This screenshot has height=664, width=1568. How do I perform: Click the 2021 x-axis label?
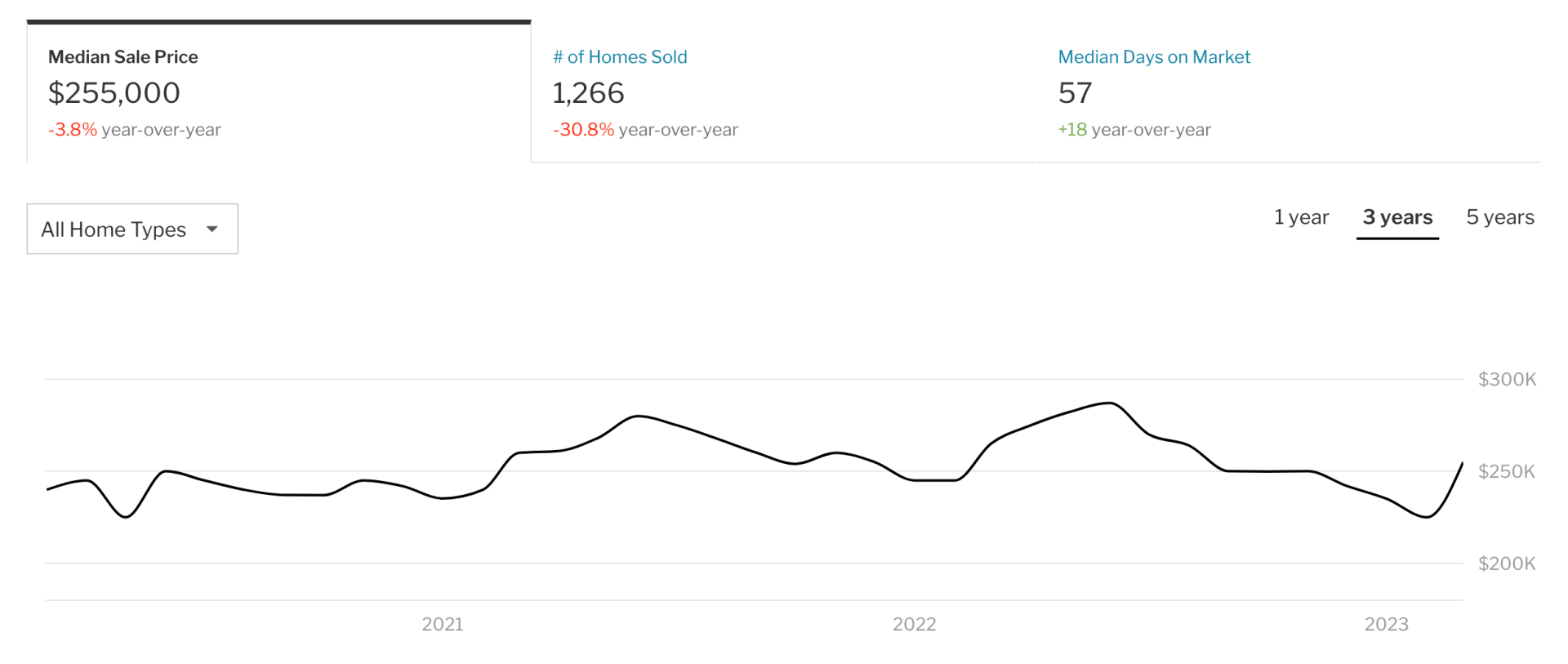[443, 625]
